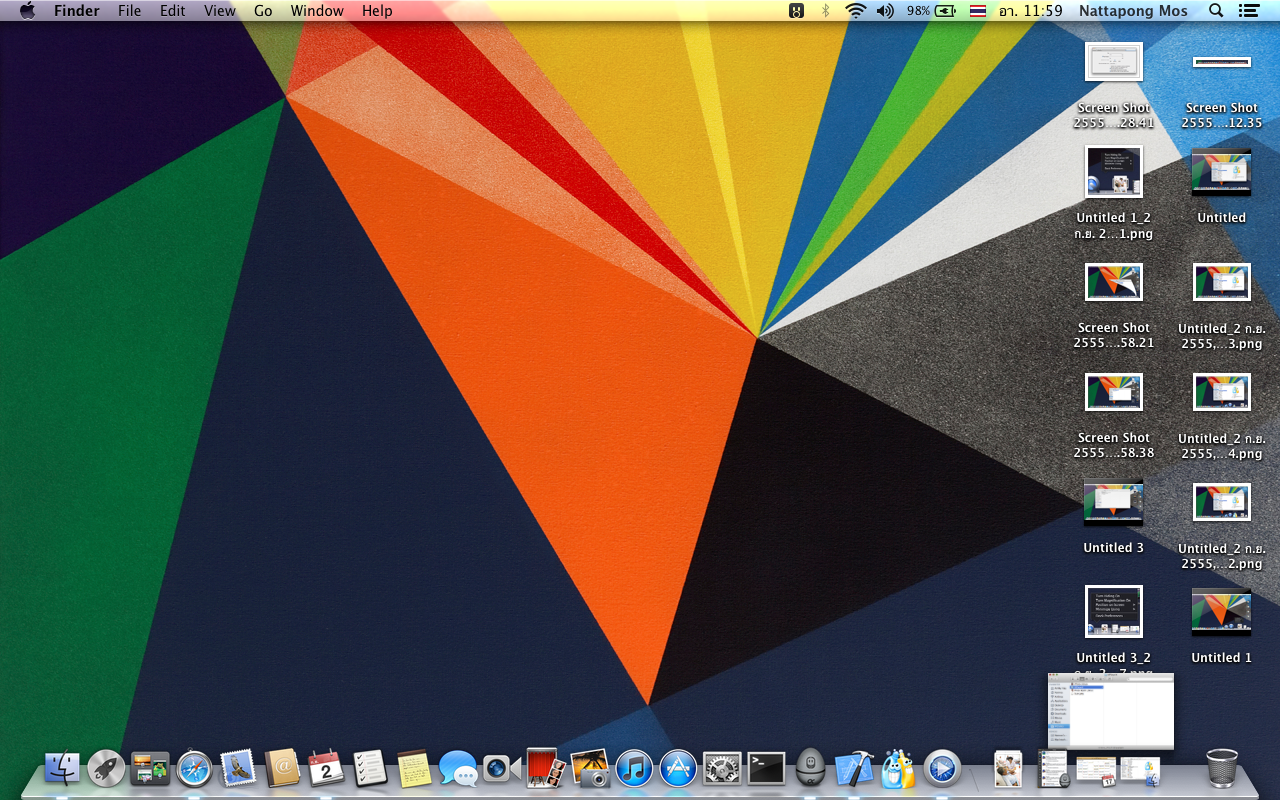Open the Thai flag input source menu
Viewport: 1280px width, 800px height.
[977, 11]
